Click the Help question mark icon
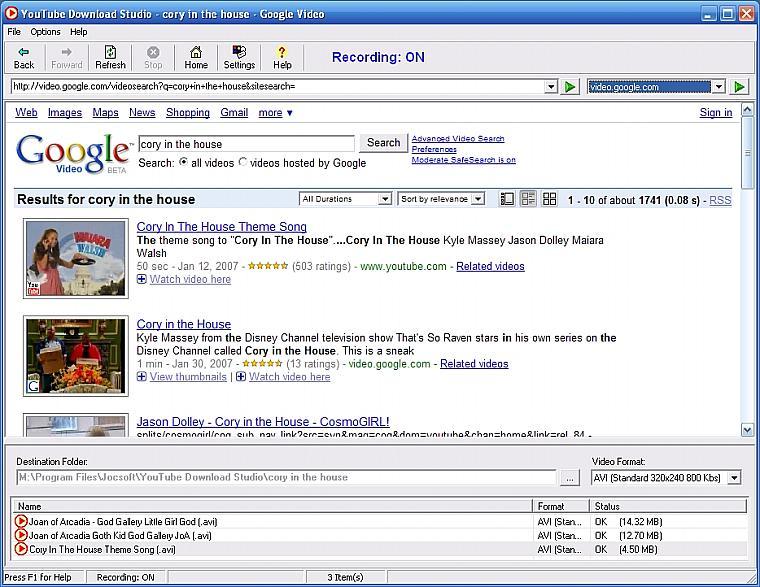The height and width of the screenshot is (587, 760). click(282, 53)
